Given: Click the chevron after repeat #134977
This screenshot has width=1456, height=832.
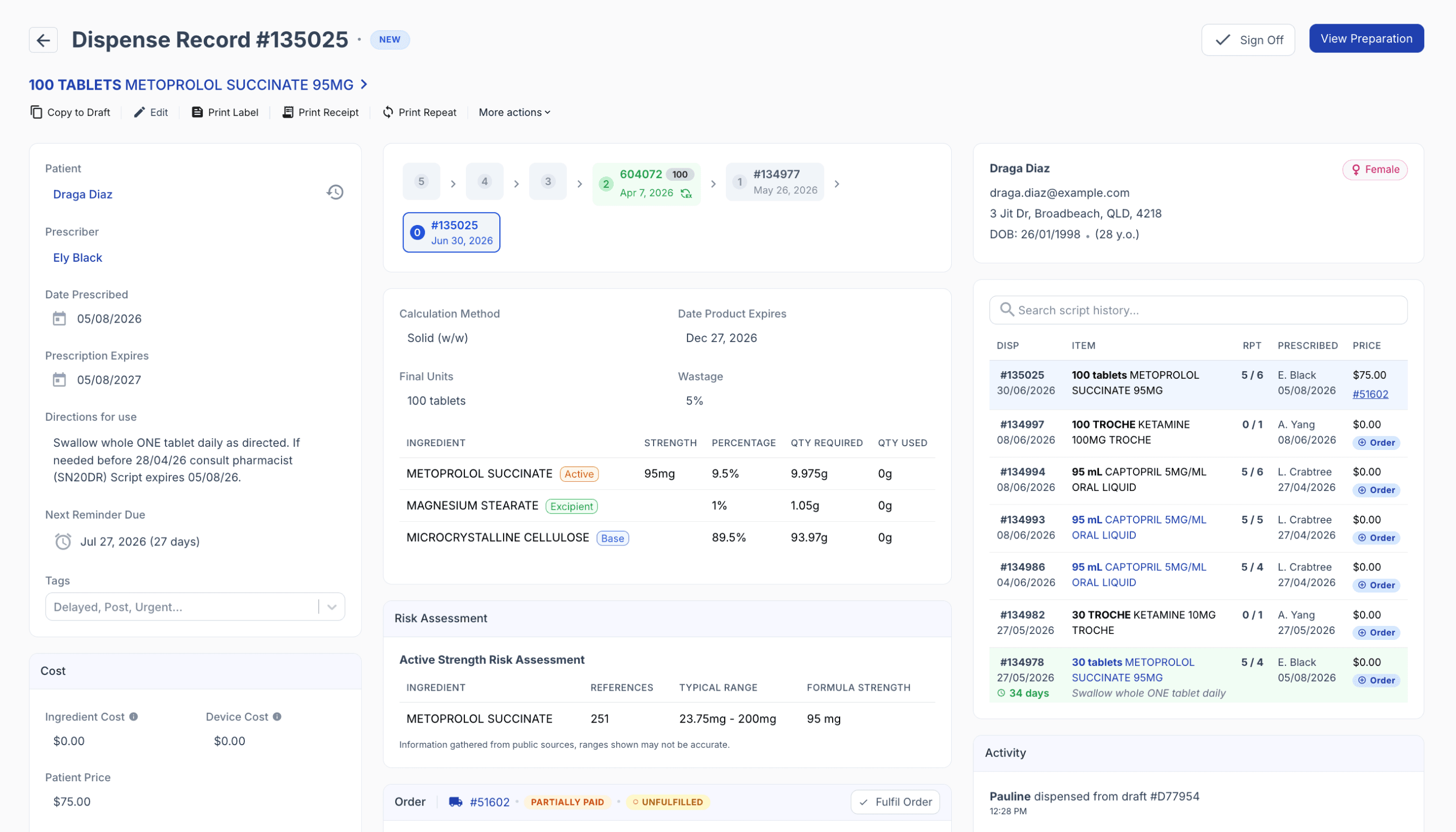Looking at the screenshot, I should click(x=837, y=184).
